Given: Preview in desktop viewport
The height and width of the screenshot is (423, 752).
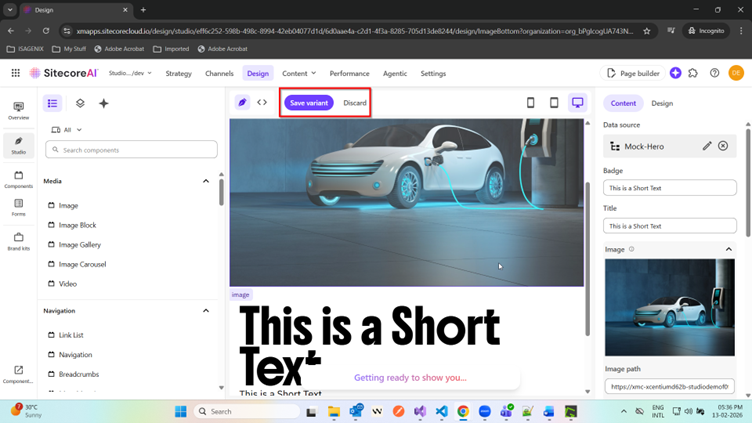Looking at the screenshot, I should [x=577, y=103].
